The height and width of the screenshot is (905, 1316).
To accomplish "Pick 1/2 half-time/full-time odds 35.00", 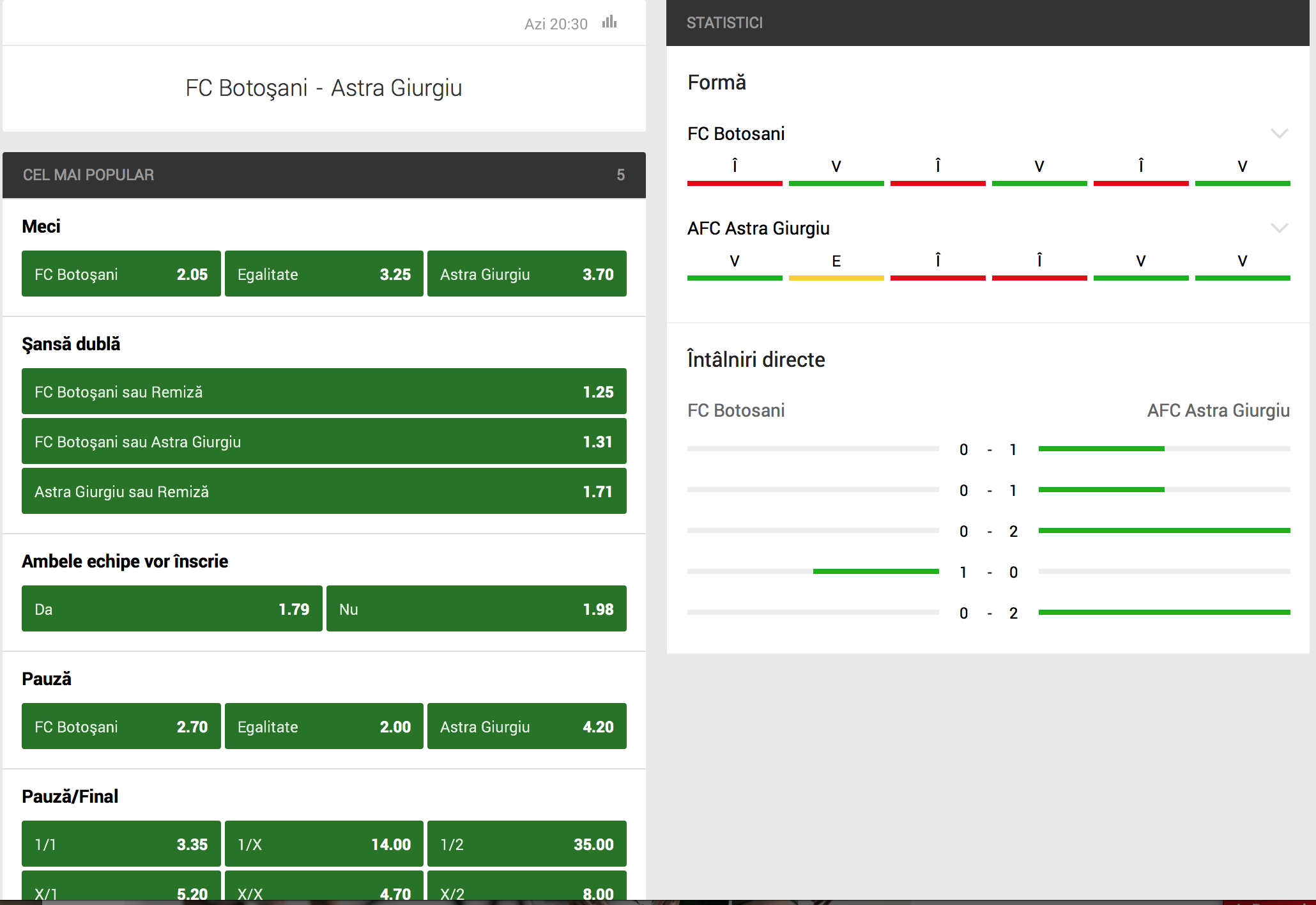I will (526, 844).
